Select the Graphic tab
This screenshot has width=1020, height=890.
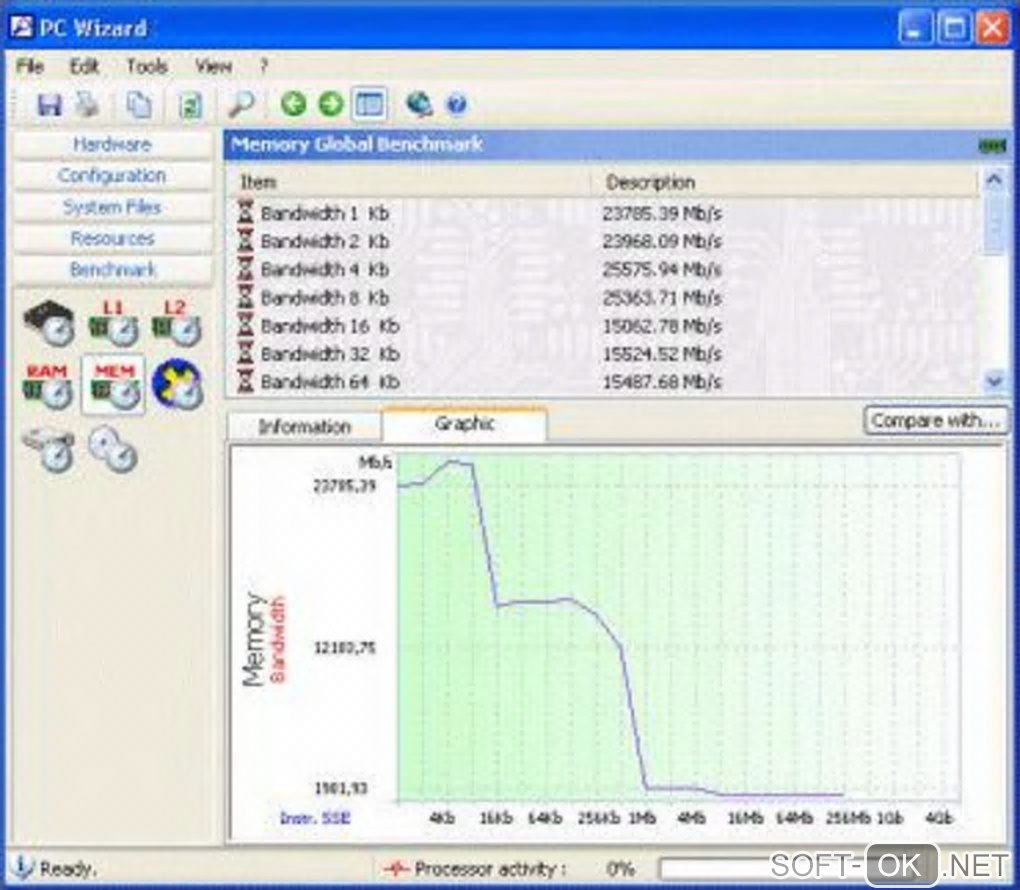[464, 424]
